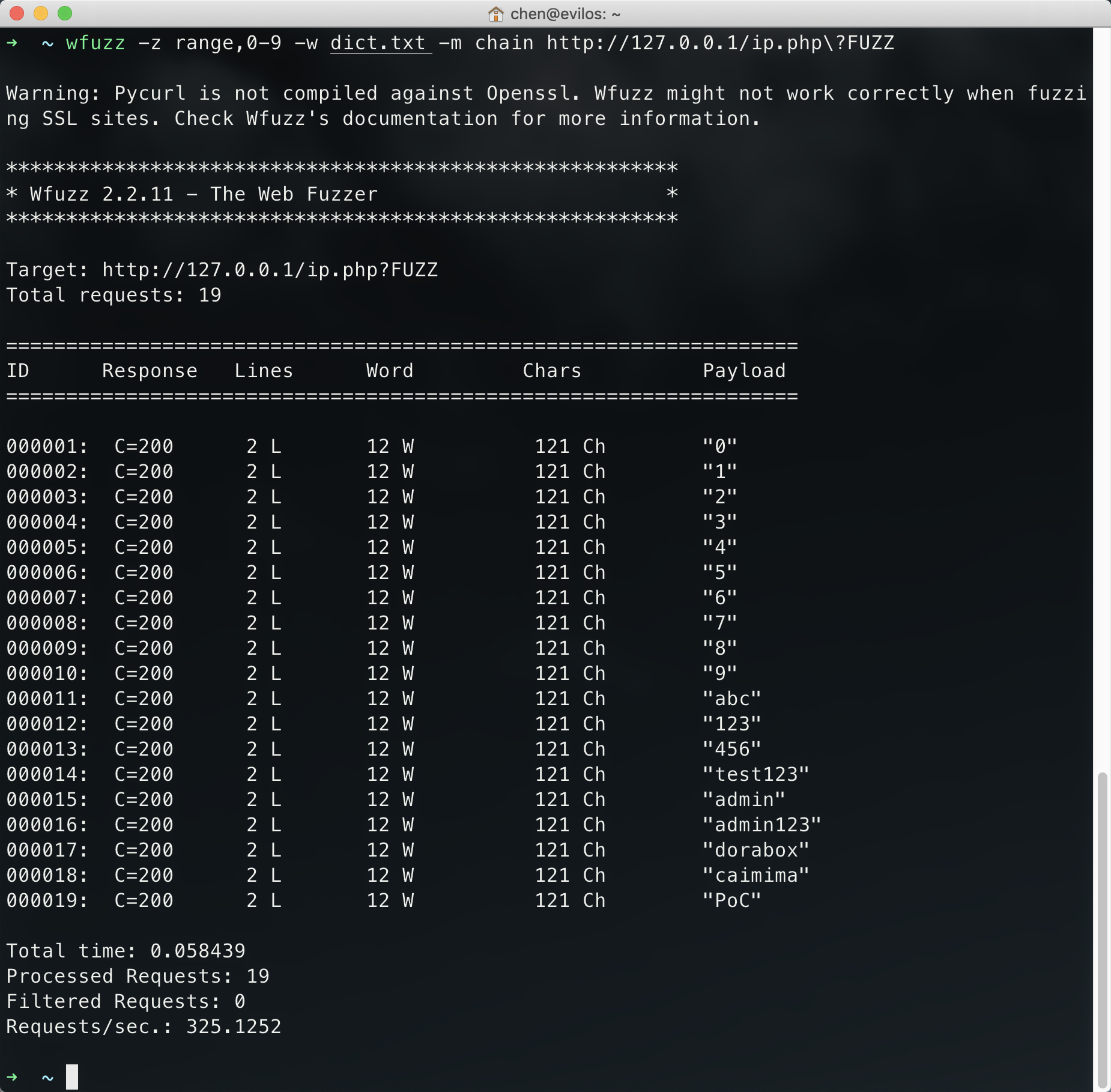Click the 'Total requests: 19' line

coord(114,295)
